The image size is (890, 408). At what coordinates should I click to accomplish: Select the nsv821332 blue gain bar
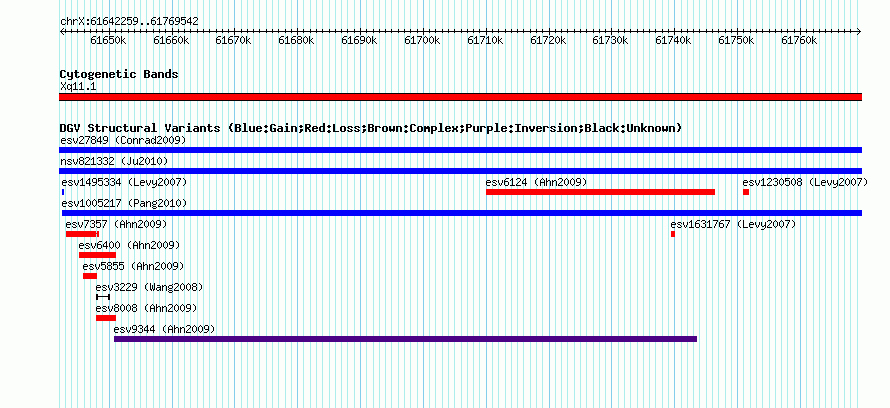click(460, 171)
